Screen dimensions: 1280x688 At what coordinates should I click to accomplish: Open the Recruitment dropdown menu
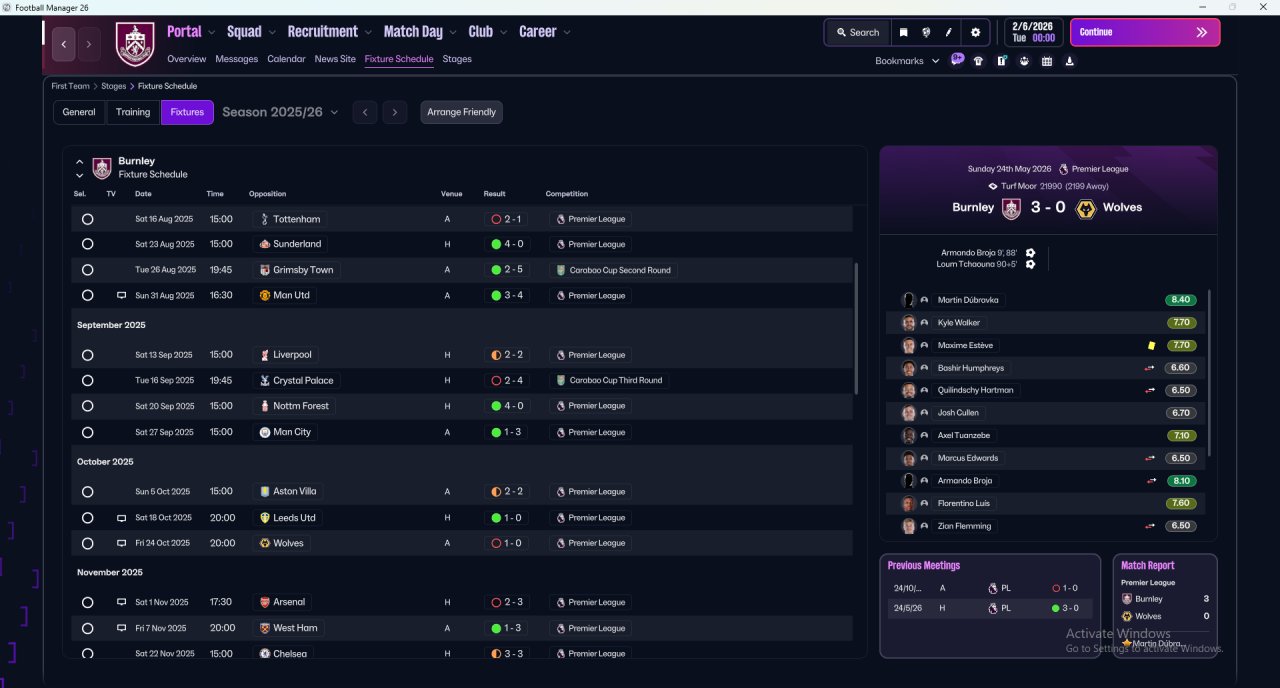coord(329,32)
